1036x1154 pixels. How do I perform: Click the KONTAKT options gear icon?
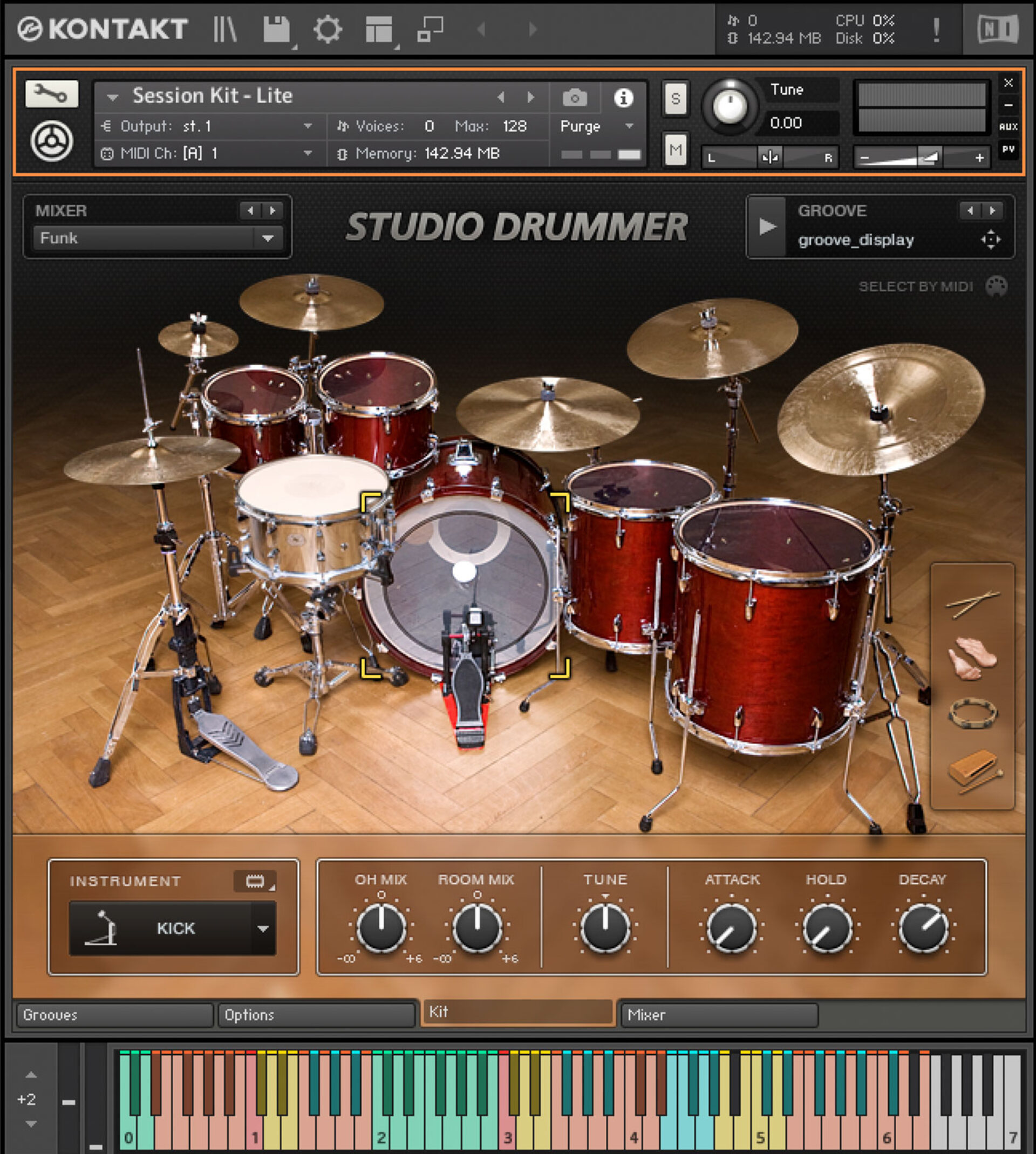click(x=329, y=30)
